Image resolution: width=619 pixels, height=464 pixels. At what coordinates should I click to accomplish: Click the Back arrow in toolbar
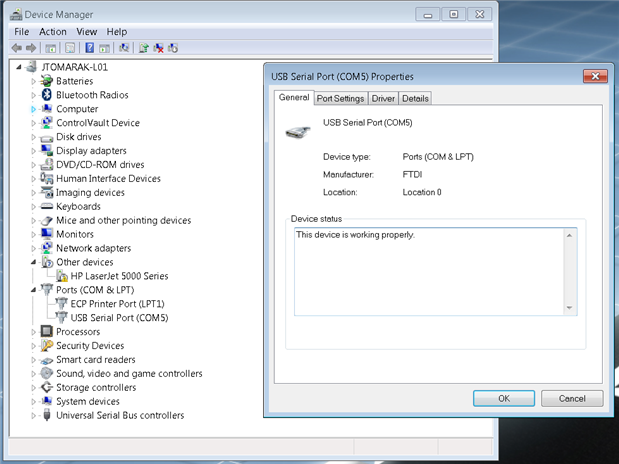(17, 48)
